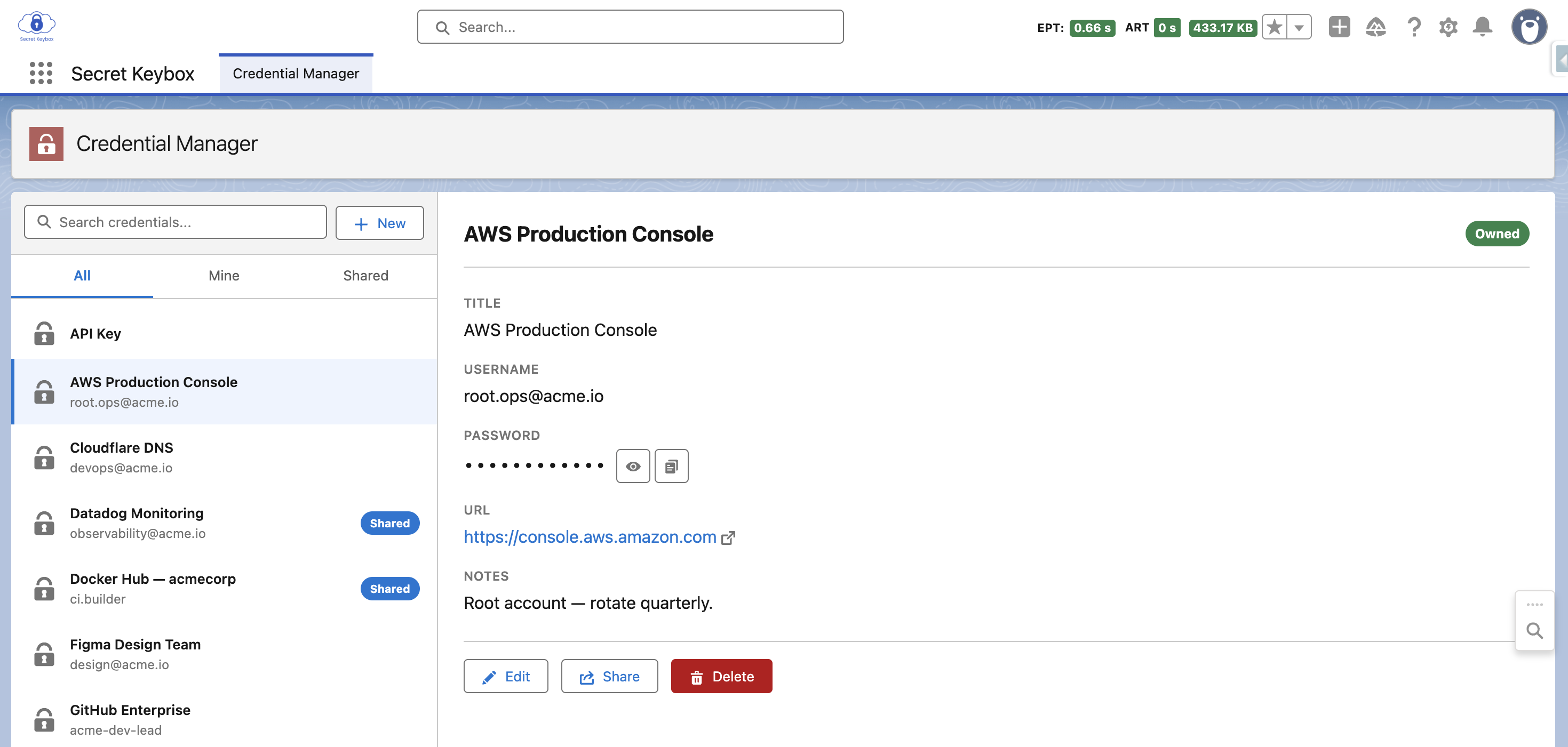Screen dimensions: 1568x747
Task: Select the Docker Hub — acmecorp credential
Action: pos(224,588)
